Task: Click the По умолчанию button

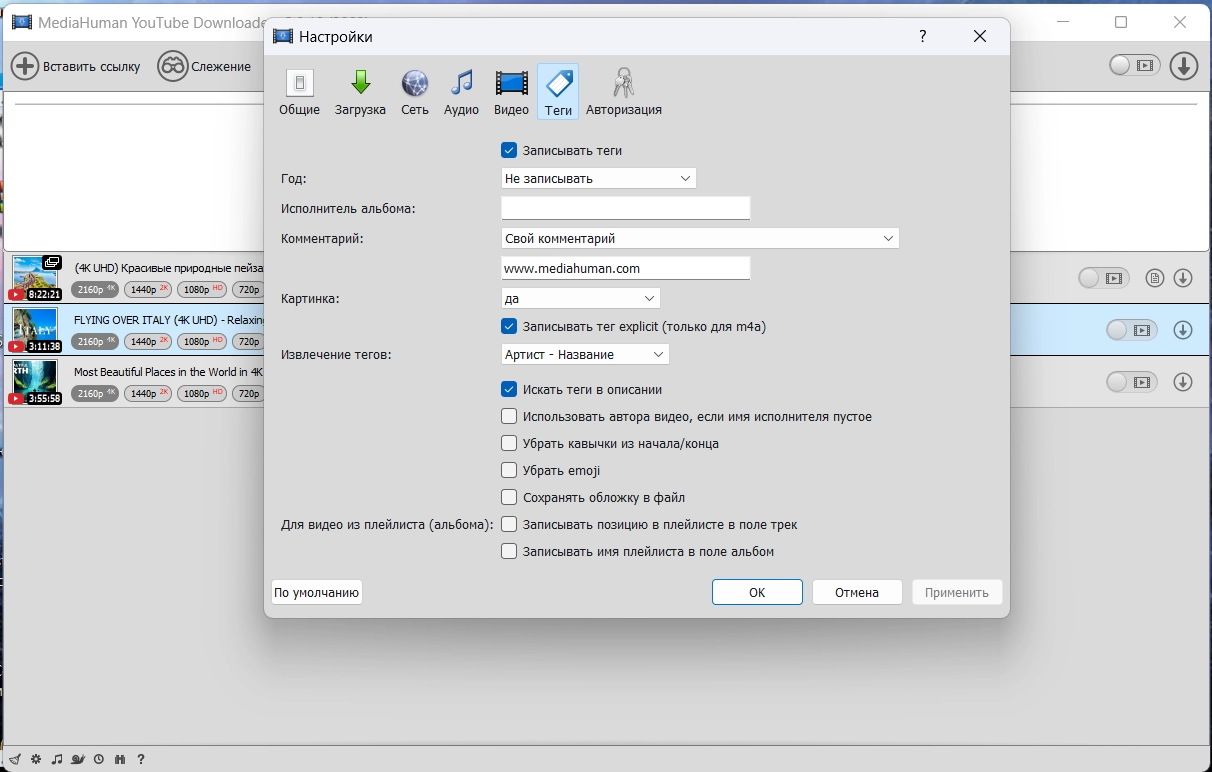Action: pos(316,592)
